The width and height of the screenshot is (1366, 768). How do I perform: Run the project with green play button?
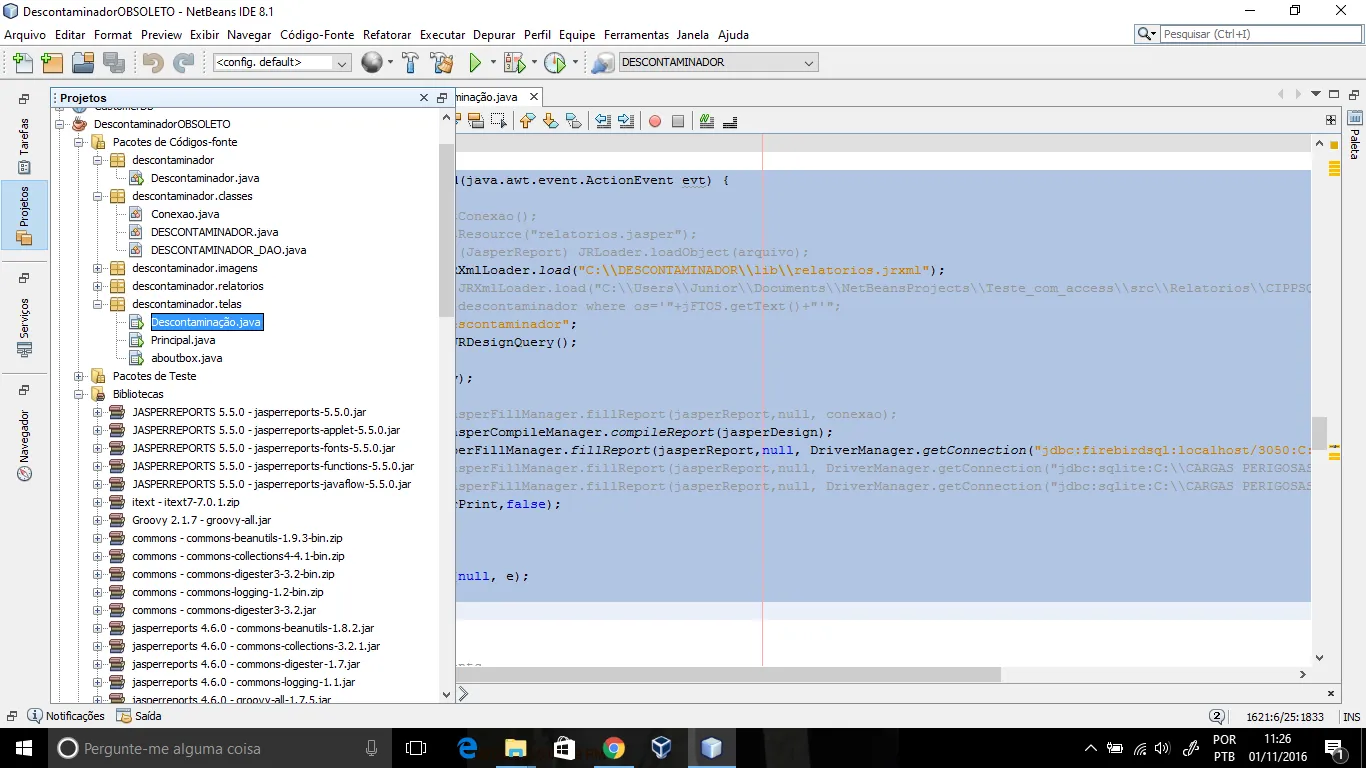point(476,63)
